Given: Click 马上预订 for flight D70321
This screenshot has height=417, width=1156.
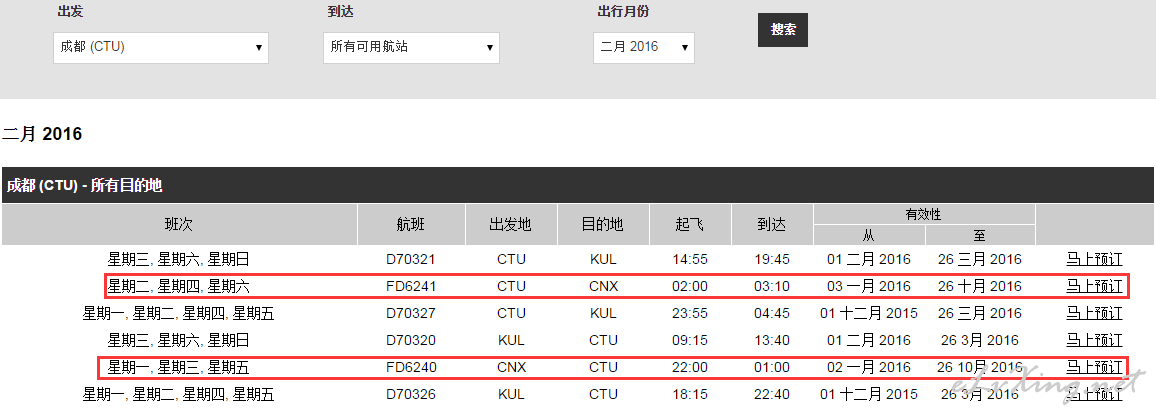Looking at the screenshot, I should pyautogui.click(x=1094, y=259).
